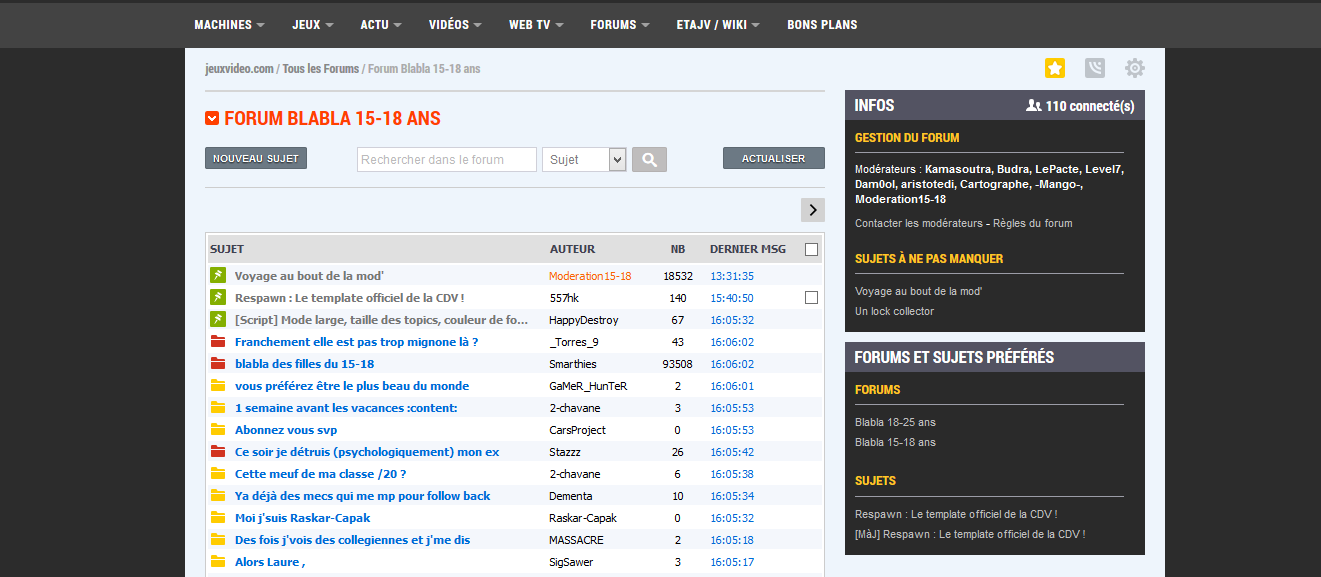The width and height of the screenshot is (1321, 577).
Task: Click last message time 15:40:50
Action: (x=732, y=297)
